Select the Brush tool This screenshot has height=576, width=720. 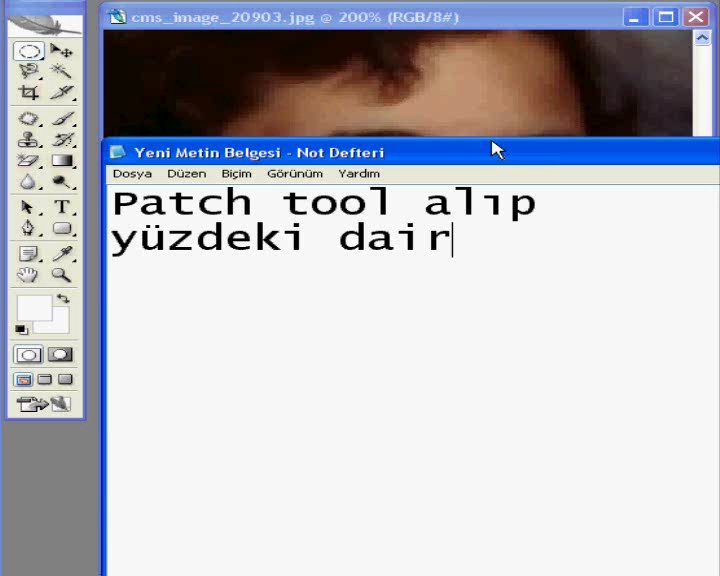62,119
